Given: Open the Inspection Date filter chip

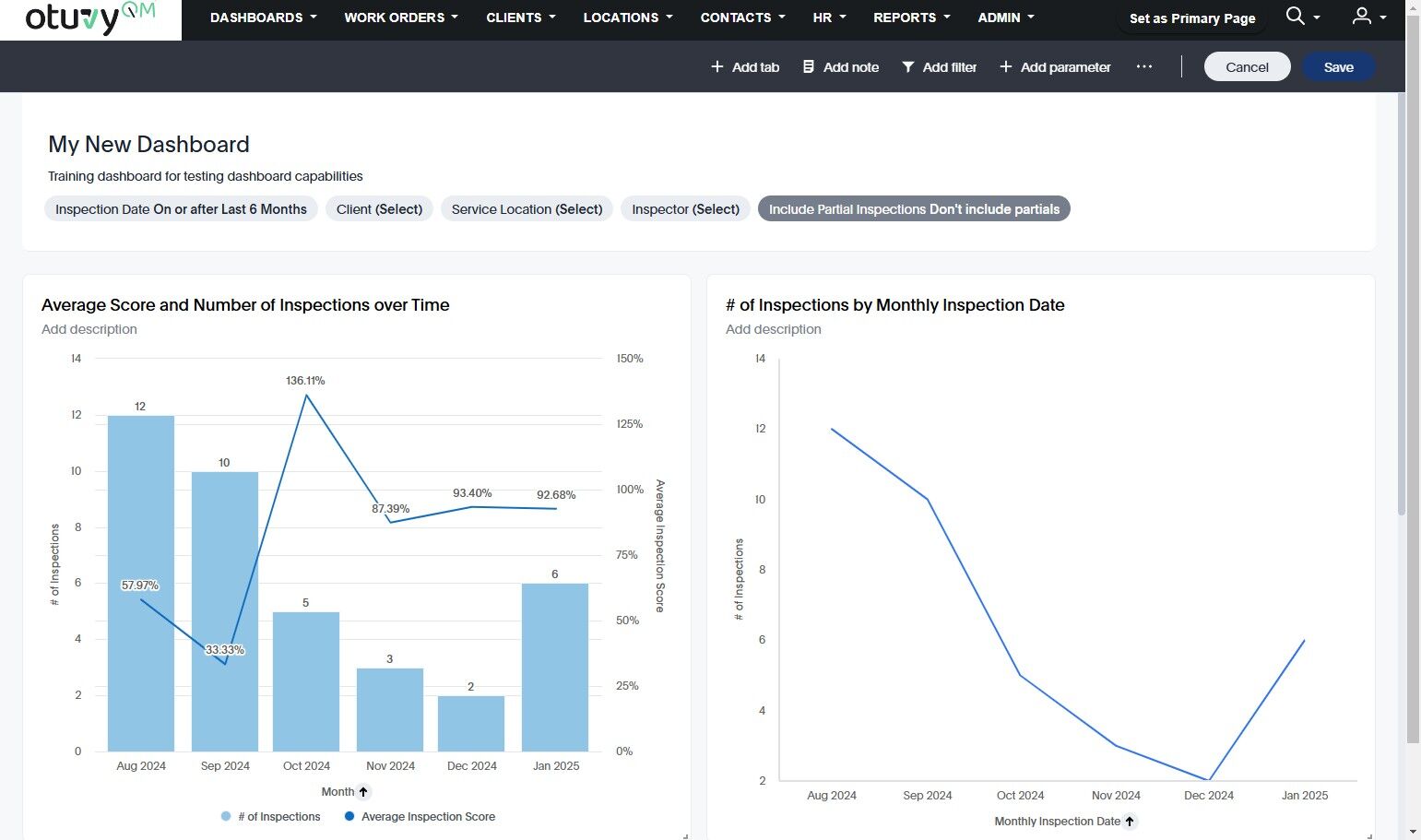Looking at the screenshot, I should (x=181, y=209).
